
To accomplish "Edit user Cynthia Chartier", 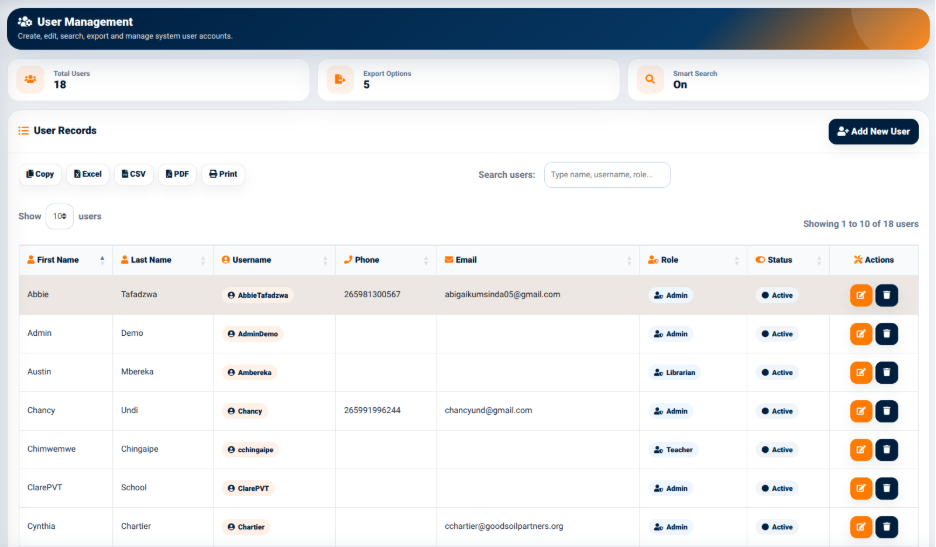I will coord(861,527).
